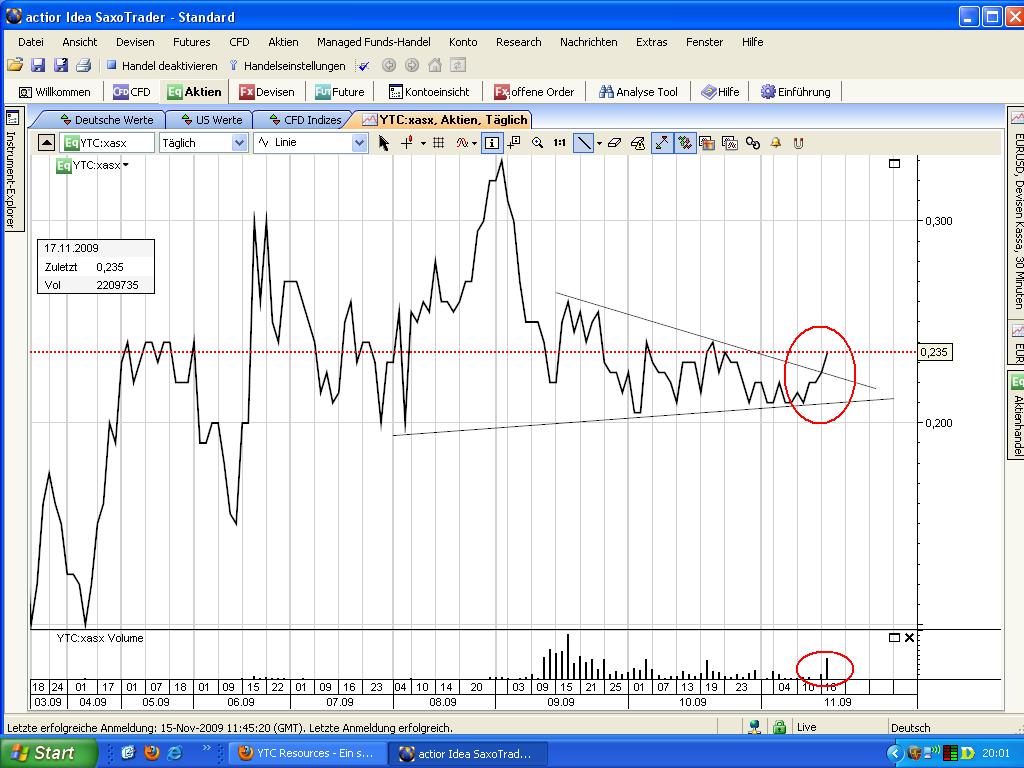Toggle chart gridlines on or off
The height and width of the screenshot is (768, 1024).
[x=437, y=143]
